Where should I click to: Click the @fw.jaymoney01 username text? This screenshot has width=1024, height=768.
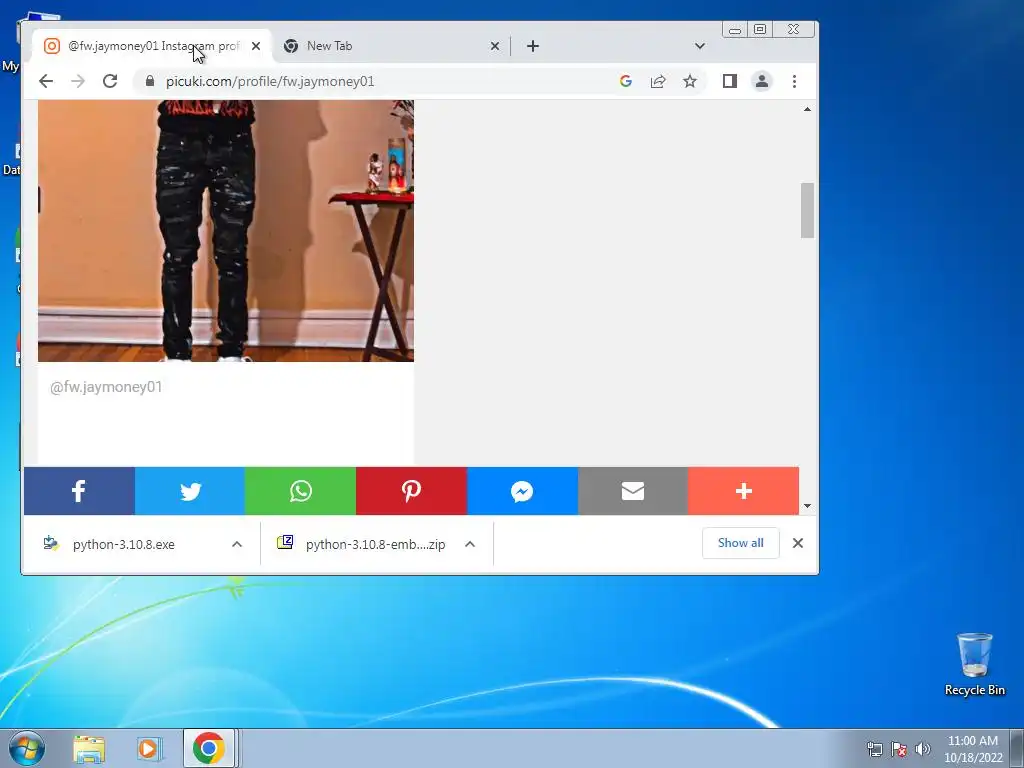pyautogui.click(x=106, y=387)
